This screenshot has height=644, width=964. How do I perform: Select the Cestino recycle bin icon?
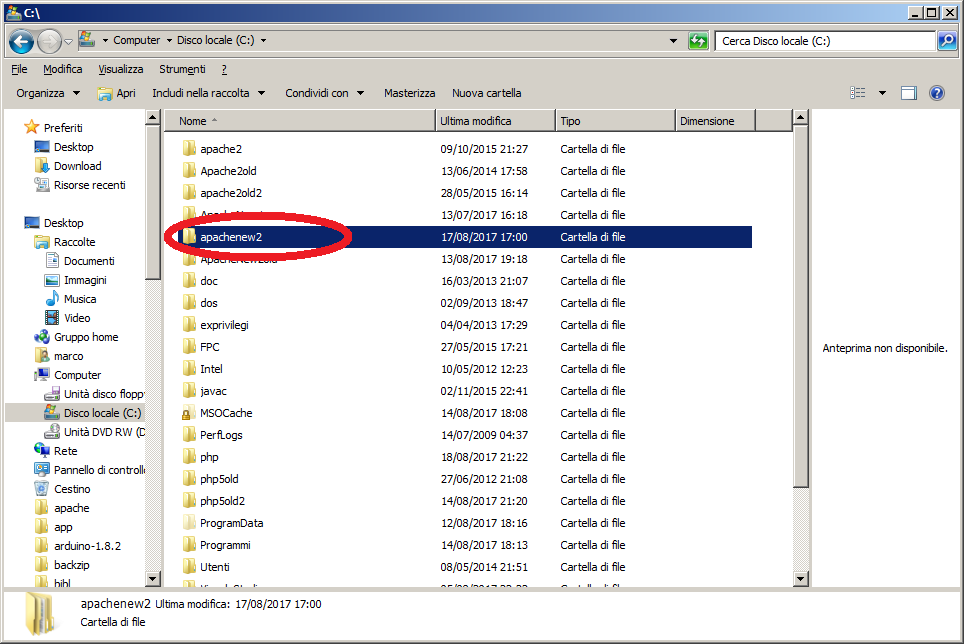(42, 489)
